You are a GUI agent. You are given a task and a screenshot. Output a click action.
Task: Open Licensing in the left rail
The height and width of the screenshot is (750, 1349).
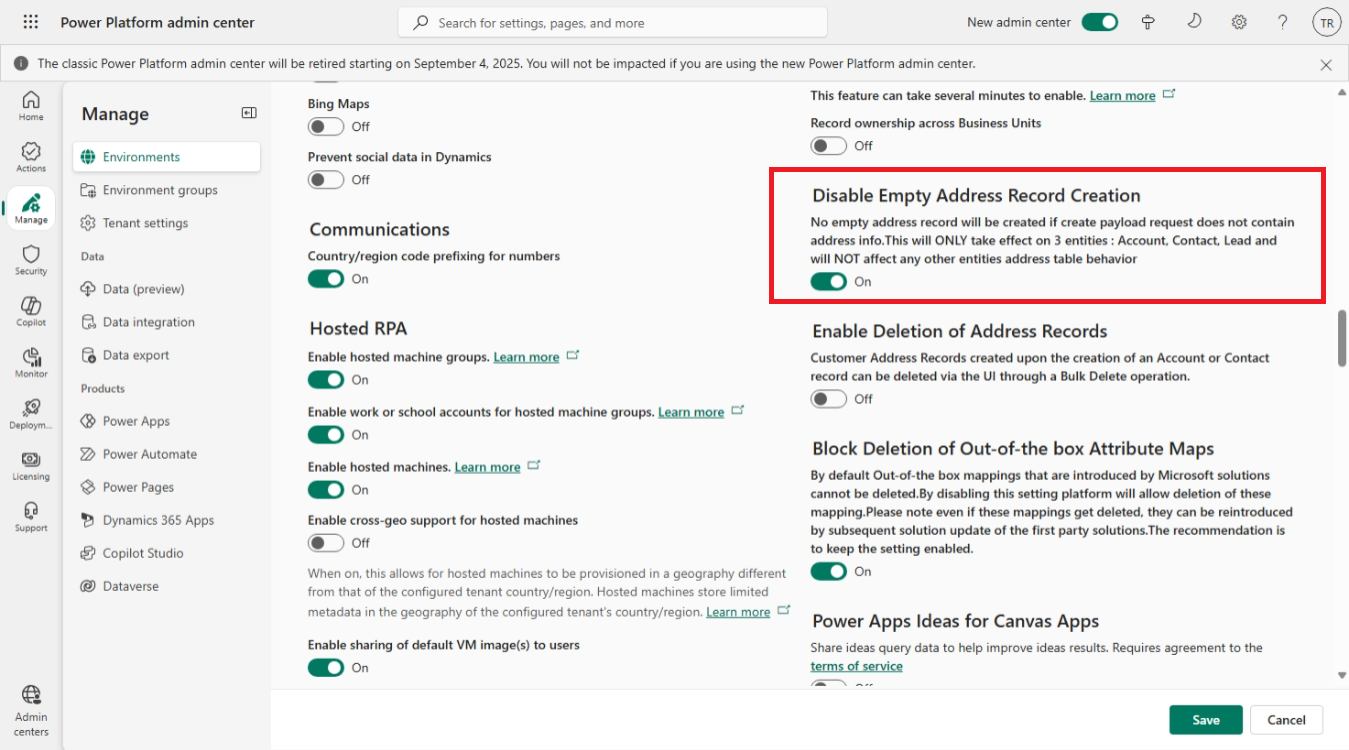(31, 465)
